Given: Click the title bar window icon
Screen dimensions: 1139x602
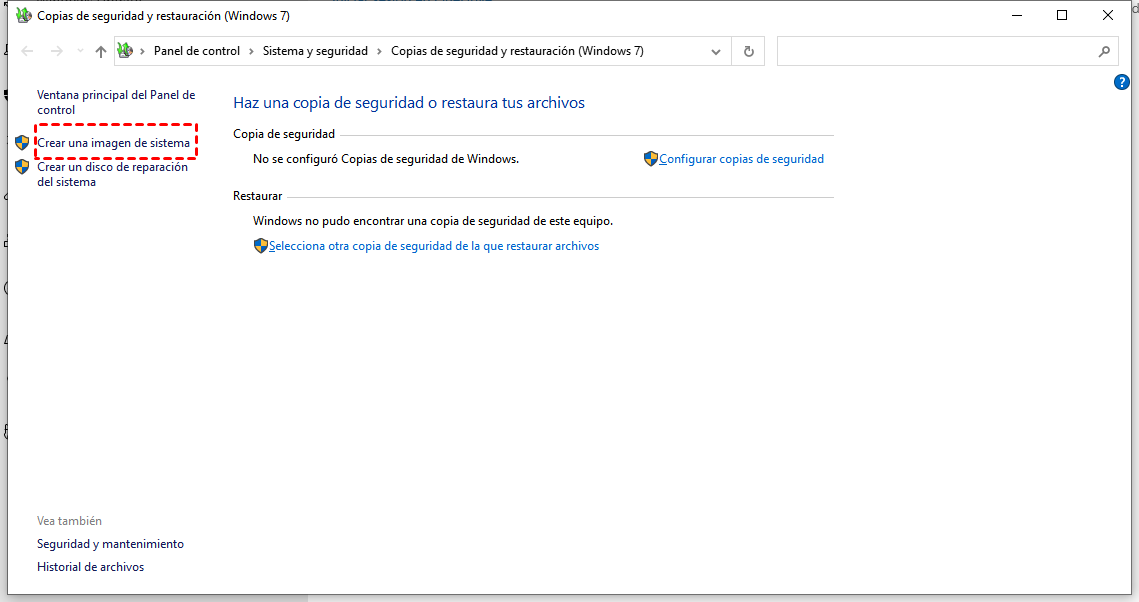Looking at the screenshot, I should point(23,15).
